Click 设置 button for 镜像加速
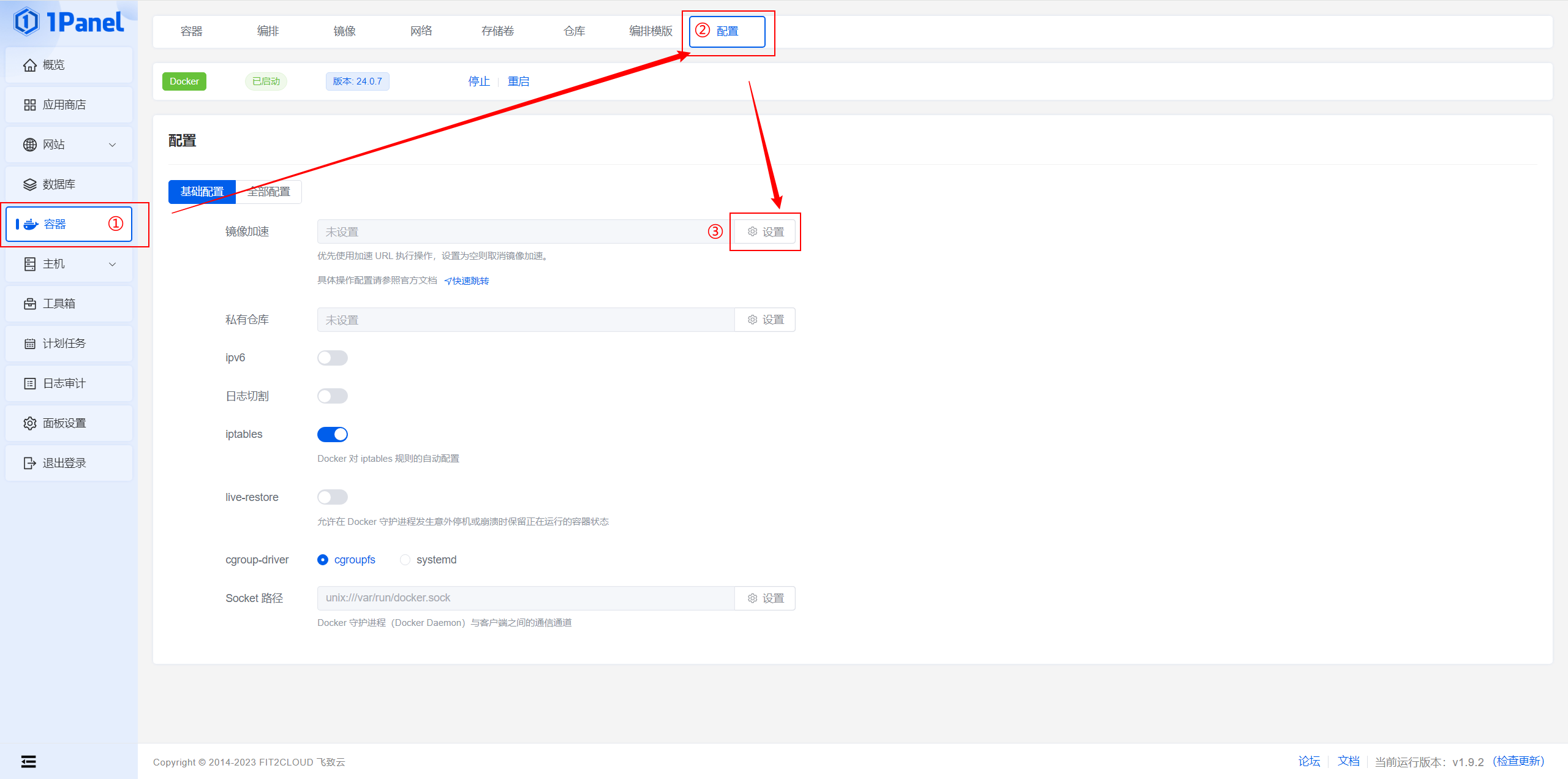1568x779 pixels. (765, 232)
